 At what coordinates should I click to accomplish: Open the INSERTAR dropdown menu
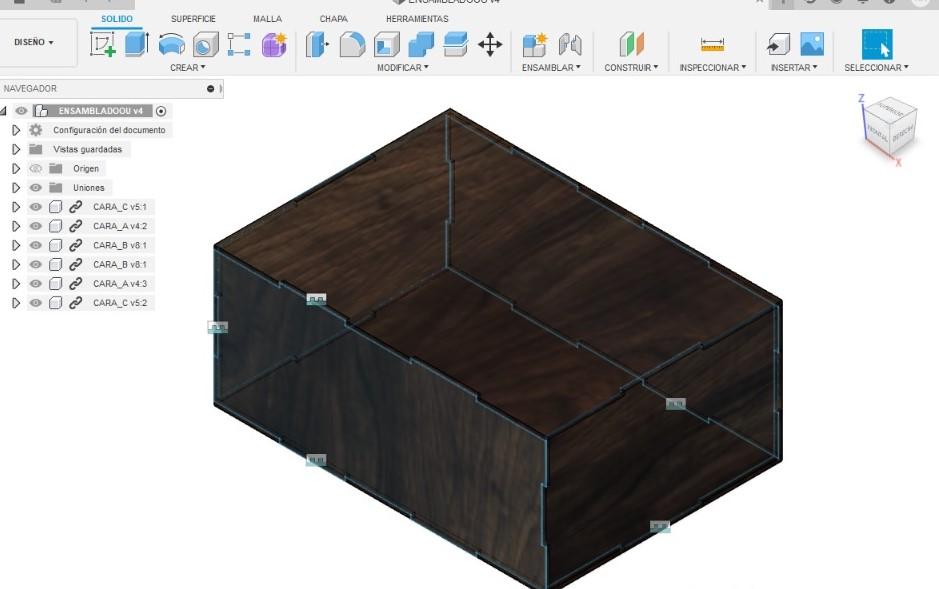coord(794,68)
